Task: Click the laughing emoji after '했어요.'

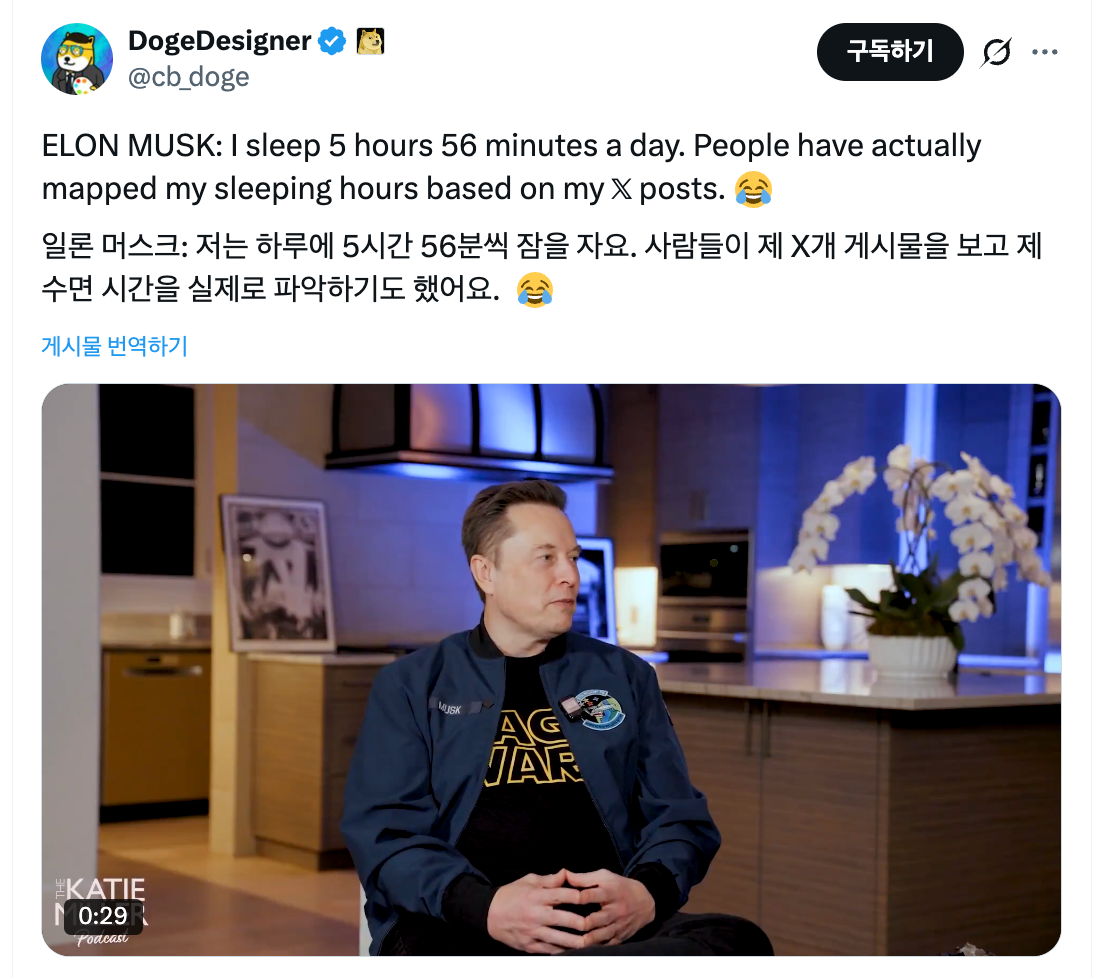Action: [x=535, y=289]
